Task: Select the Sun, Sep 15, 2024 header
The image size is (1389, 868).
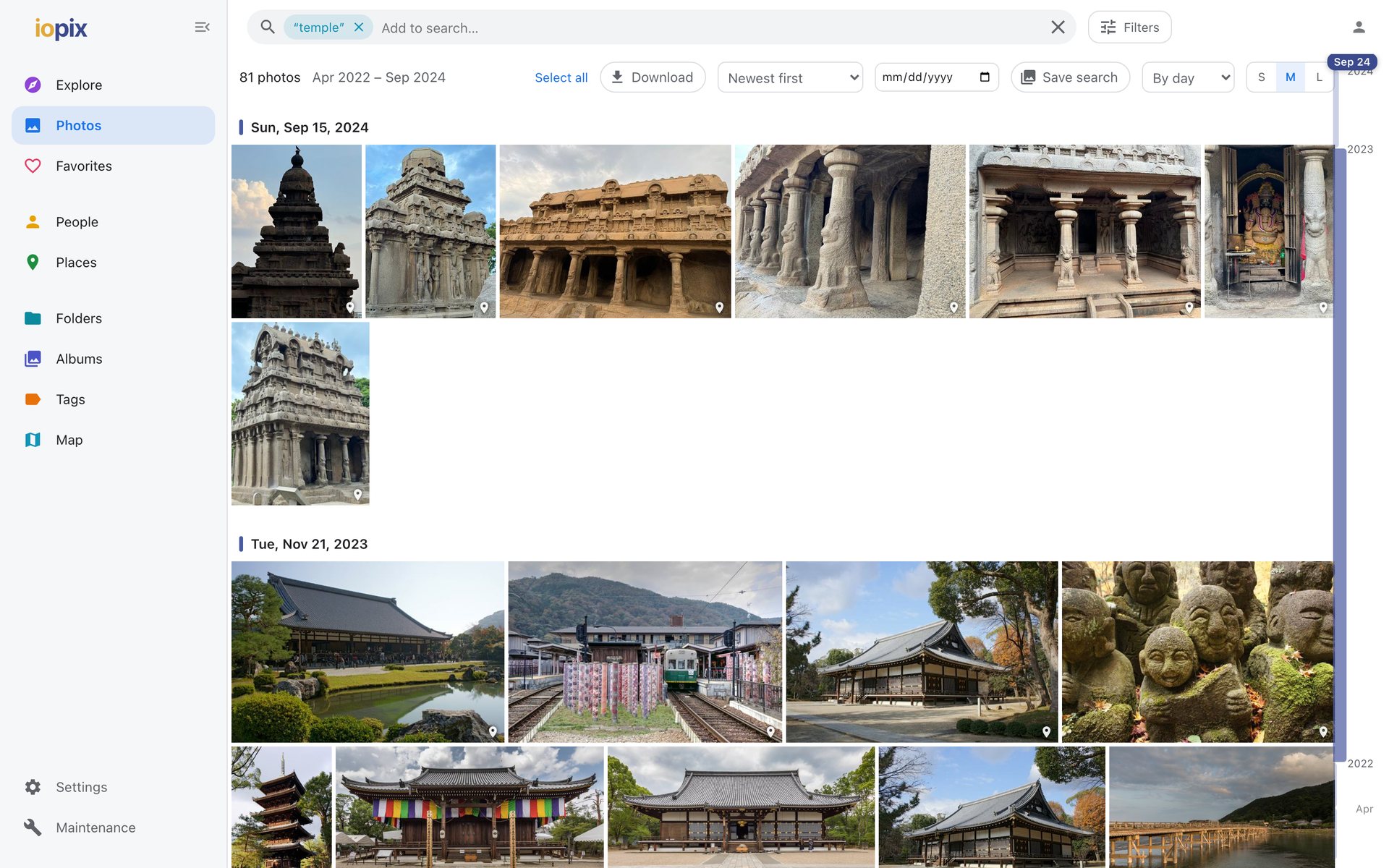Action: (310, 127)
